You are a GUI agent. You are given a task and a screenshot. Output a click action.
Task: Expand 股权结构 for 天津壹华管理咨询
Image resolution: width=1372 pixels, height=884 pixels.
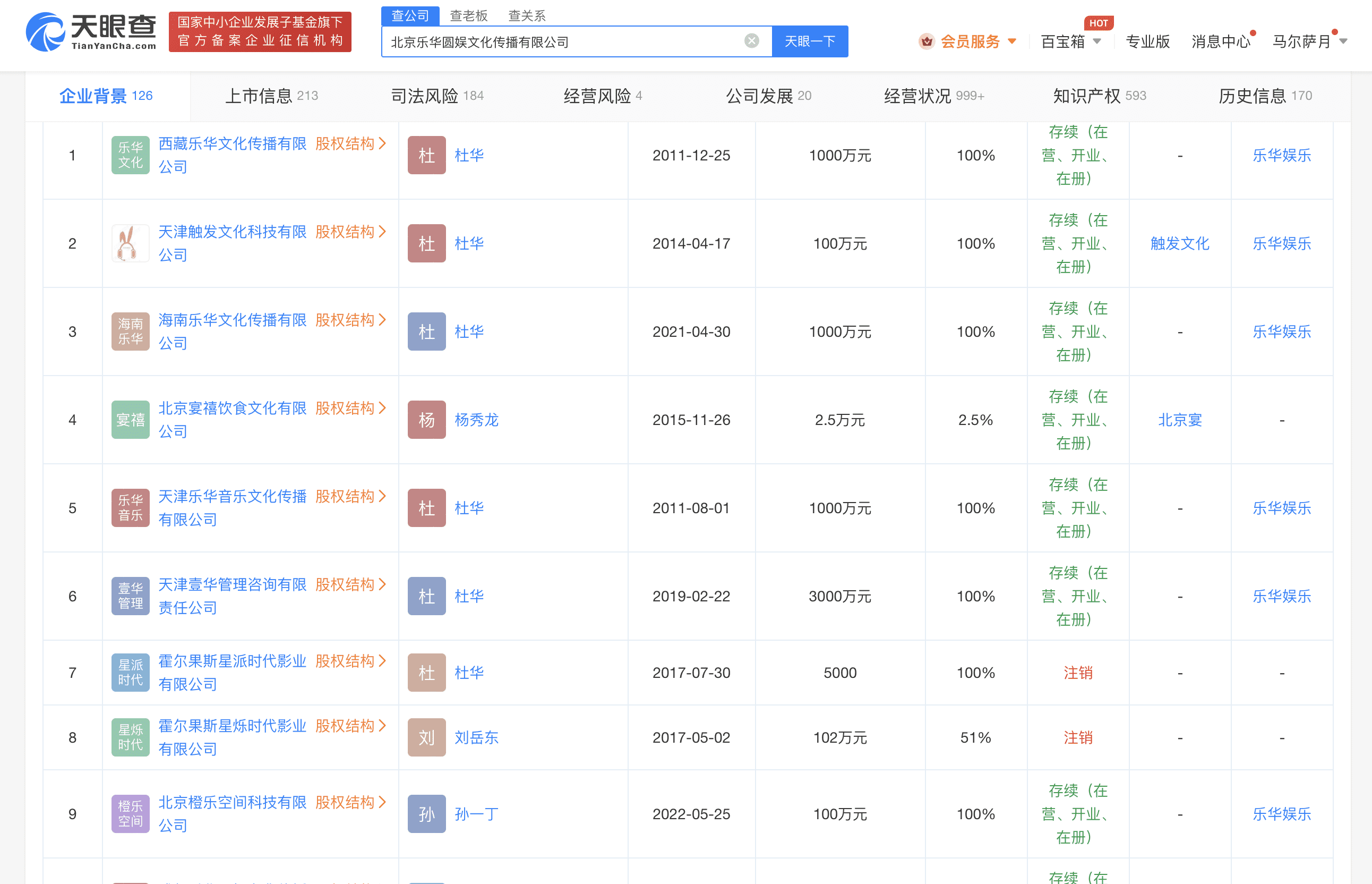351,584
